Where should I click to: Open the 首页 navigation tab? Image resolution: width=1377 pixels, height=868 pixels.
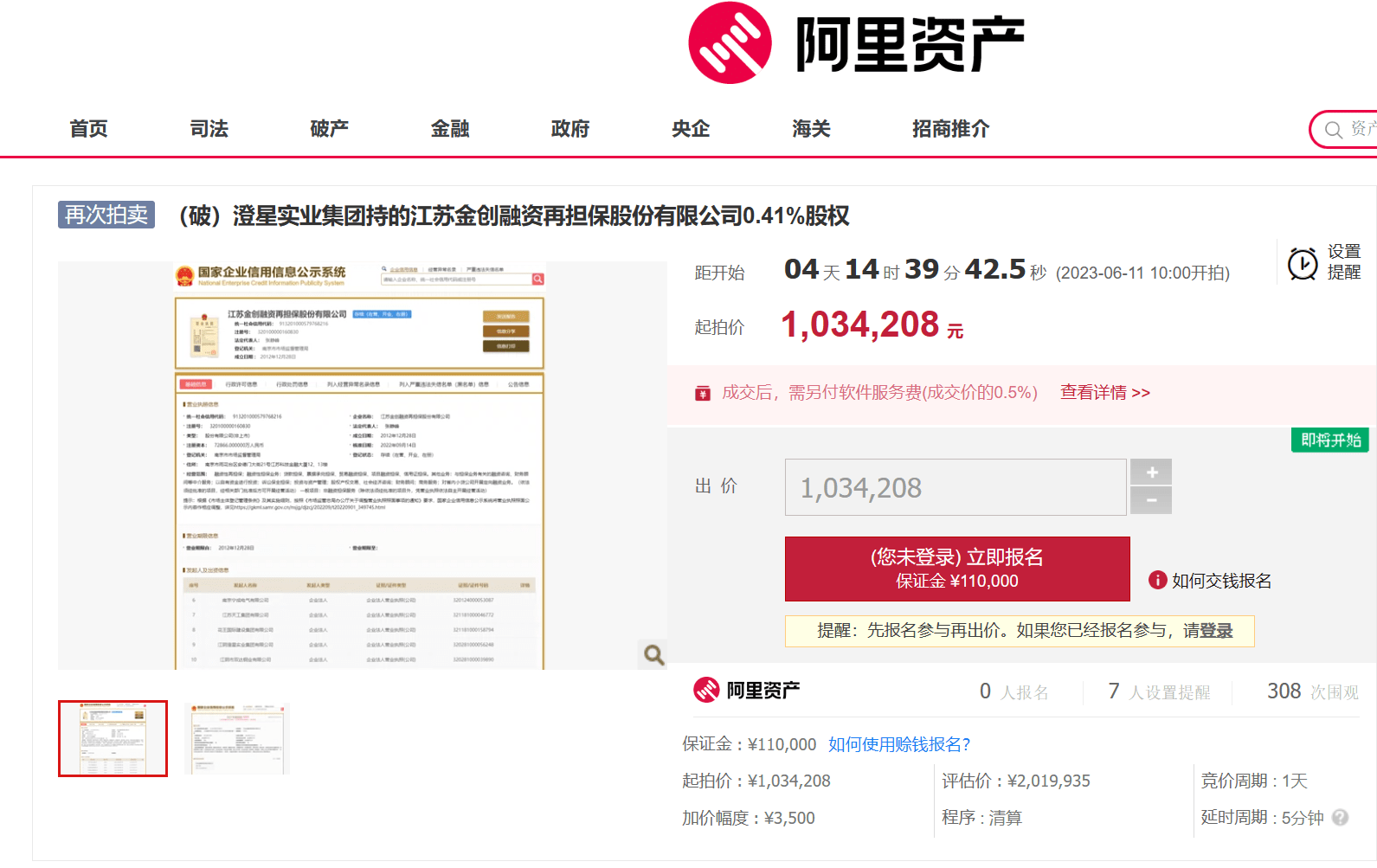(89, 129)
